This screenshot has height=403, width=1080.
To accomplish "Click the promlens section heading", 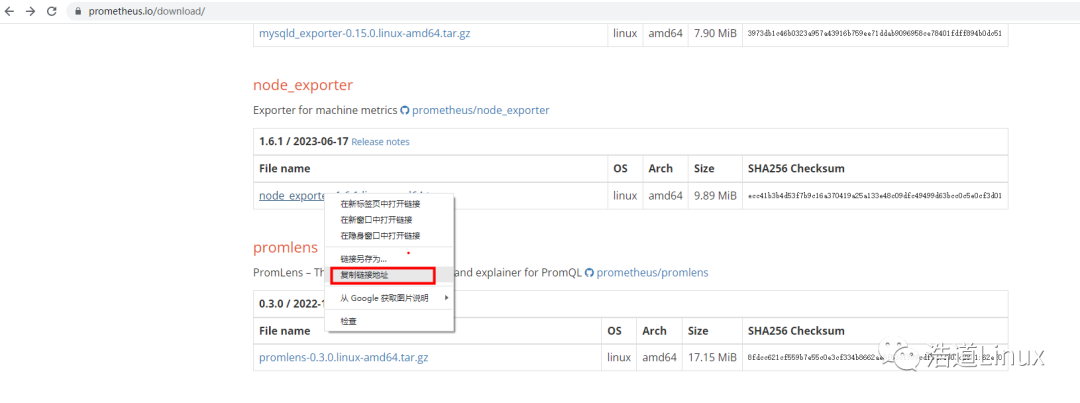I will 285,248.
